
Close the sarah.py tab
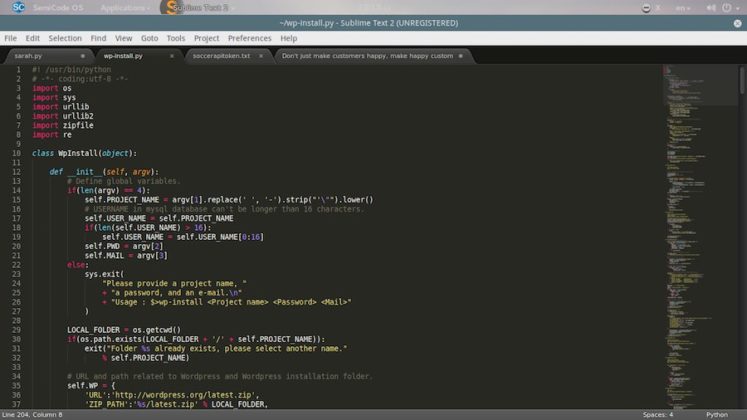[x=82, y=56]
